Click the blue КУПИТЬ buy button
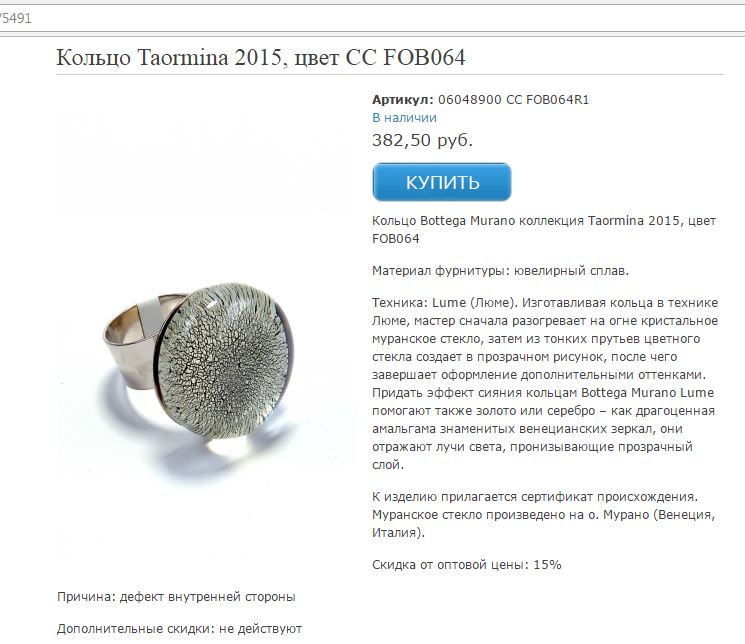Viewport: 745px width, 644px height. (441, 182)
